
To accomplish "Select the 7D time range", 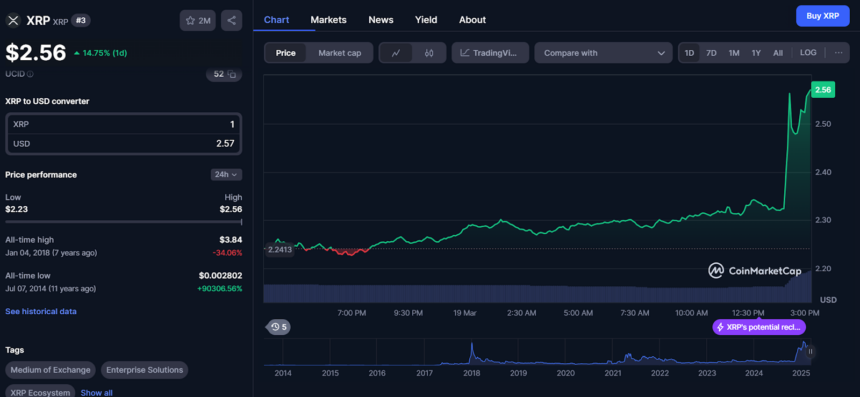I will [x=711, y=53].
